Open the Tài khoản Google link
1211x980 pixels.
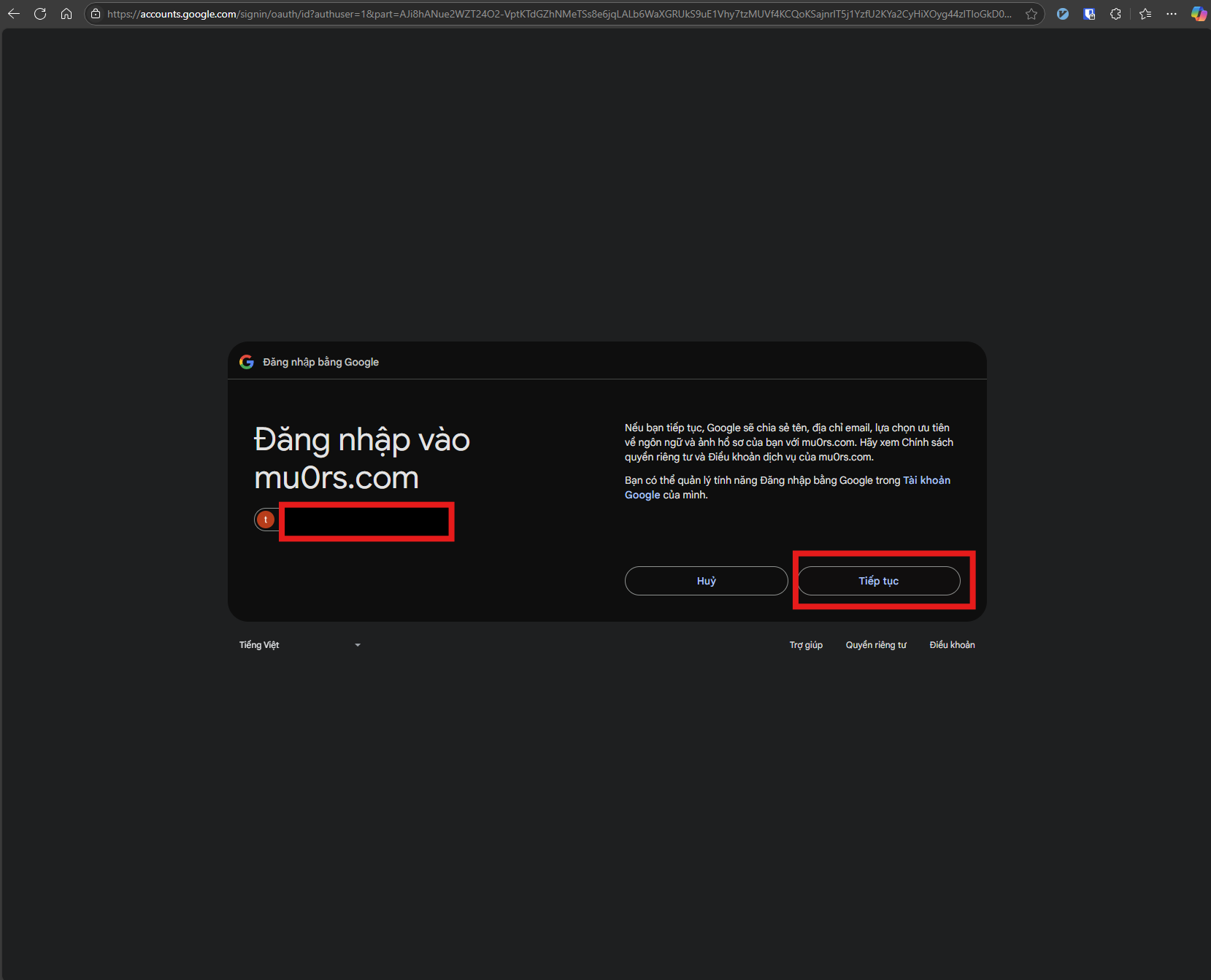coord(926,480)
